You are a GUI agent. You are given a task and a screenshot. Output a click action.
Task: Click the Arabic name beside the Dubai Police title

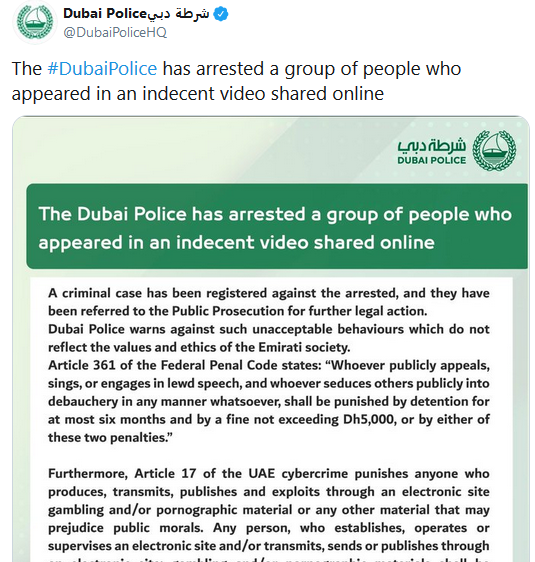pos(178,14)
